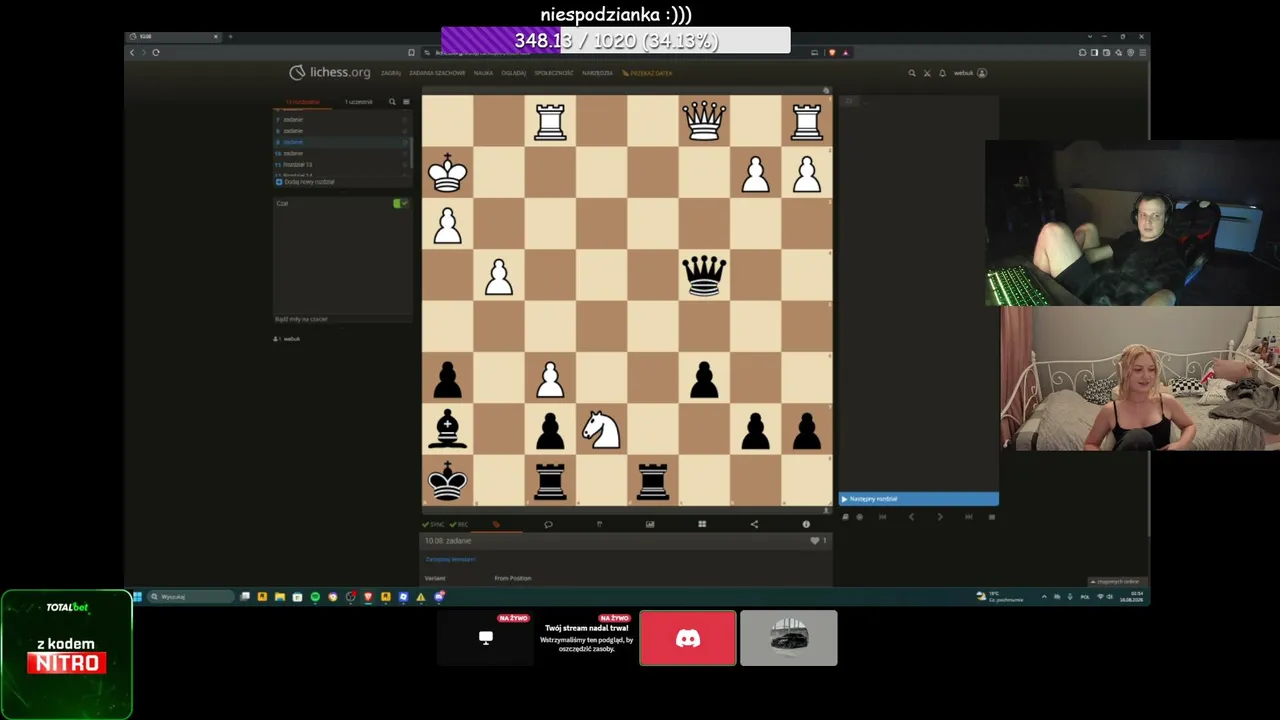Jump to first move

(882, 517)
